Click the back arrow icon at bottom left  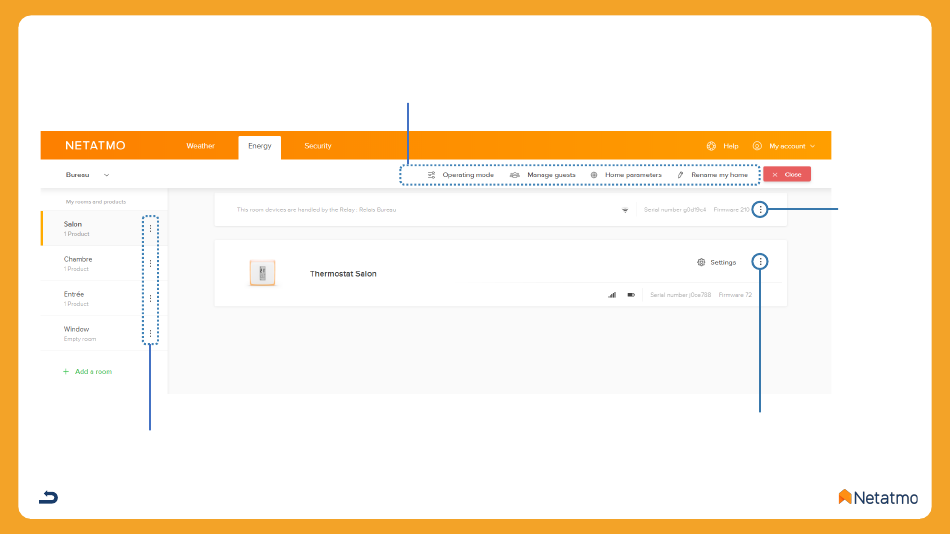[48, 498]
